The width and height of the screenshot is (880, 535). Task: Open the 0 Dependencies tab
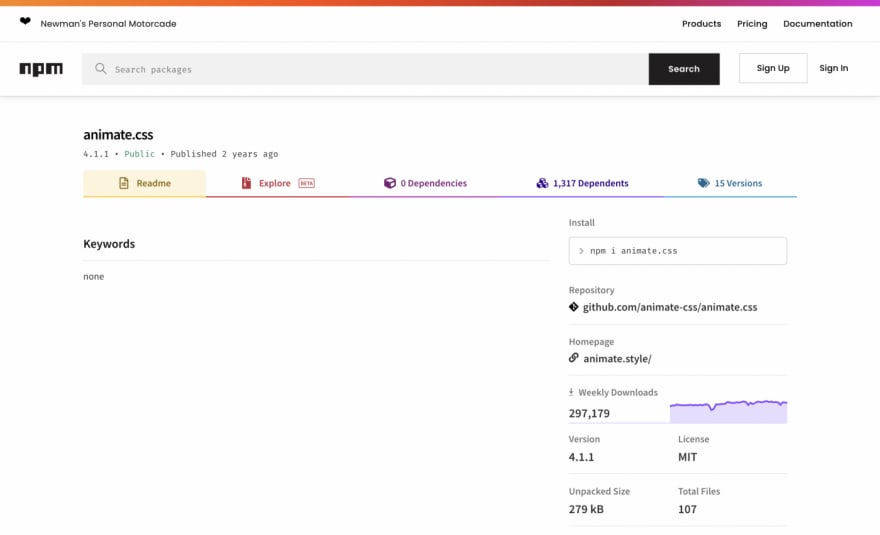pos(425,183)
